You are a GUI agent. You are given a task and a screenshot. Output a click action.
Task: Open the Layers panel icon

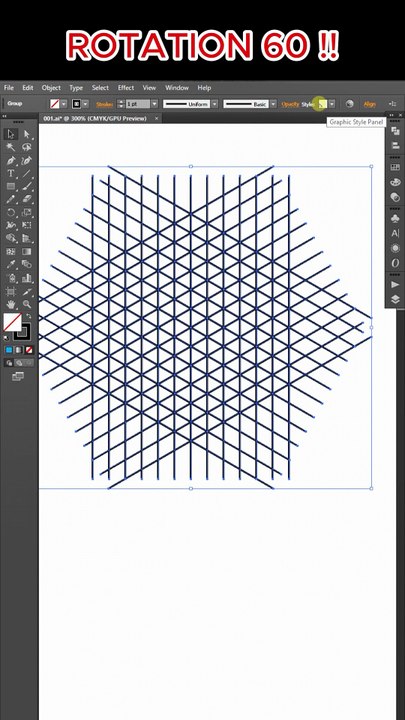pyautogui.click(x=395, y=299)
